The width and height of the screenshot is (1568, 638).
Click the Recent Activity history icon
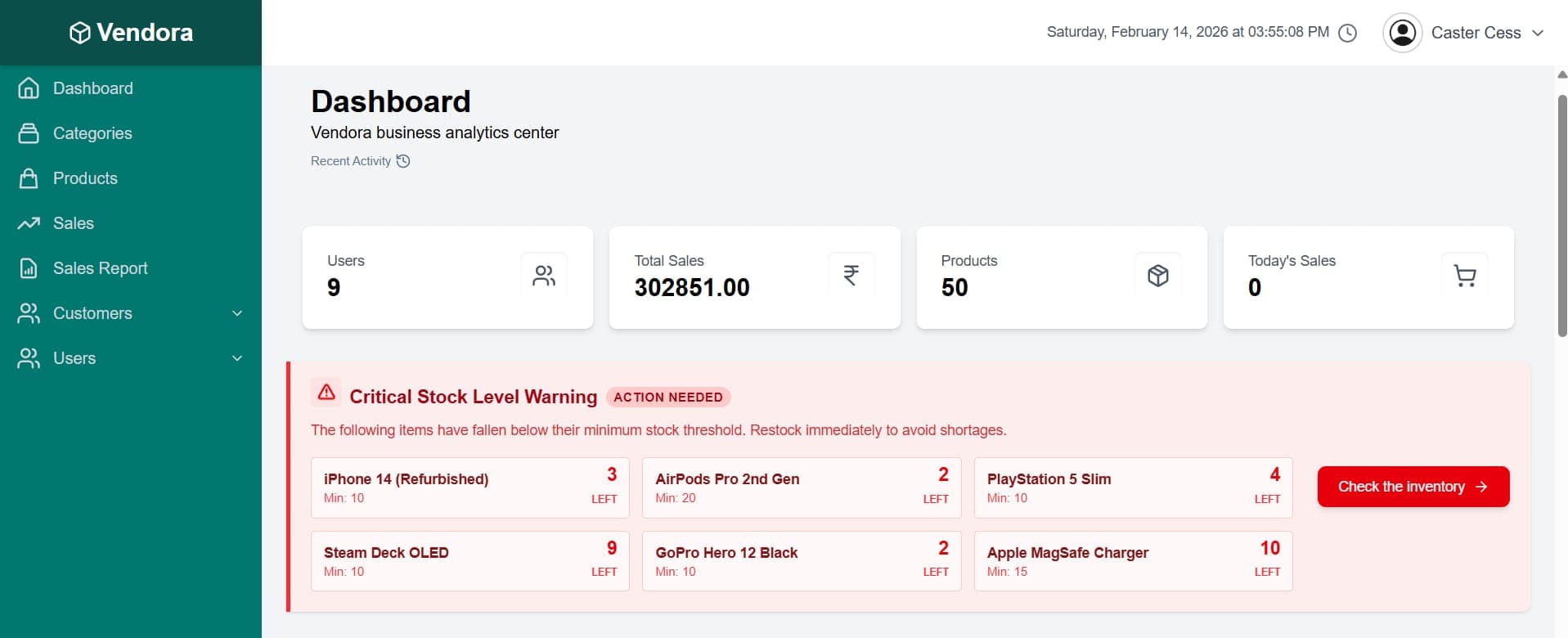coord(403,161)
